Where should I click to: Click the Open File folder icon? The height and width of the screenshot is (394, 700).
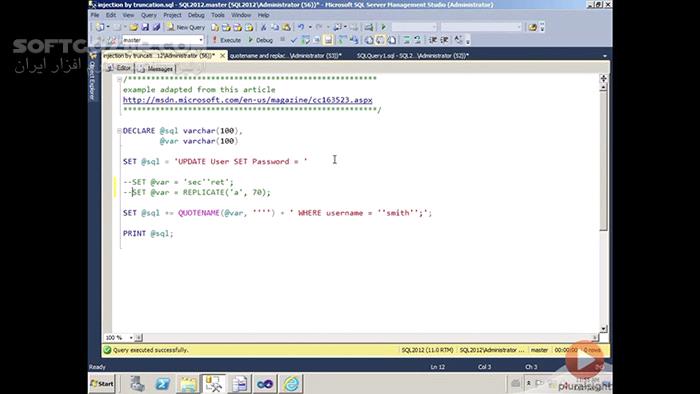point(133,27)
